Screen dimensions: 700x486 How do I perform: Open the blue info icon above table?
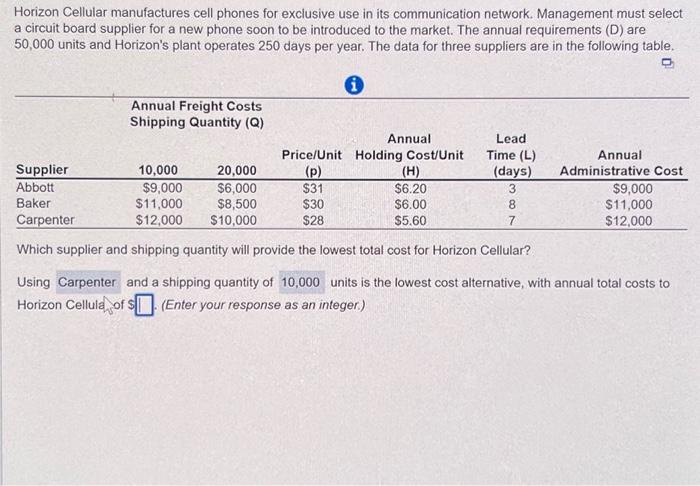tap(354, 85)
